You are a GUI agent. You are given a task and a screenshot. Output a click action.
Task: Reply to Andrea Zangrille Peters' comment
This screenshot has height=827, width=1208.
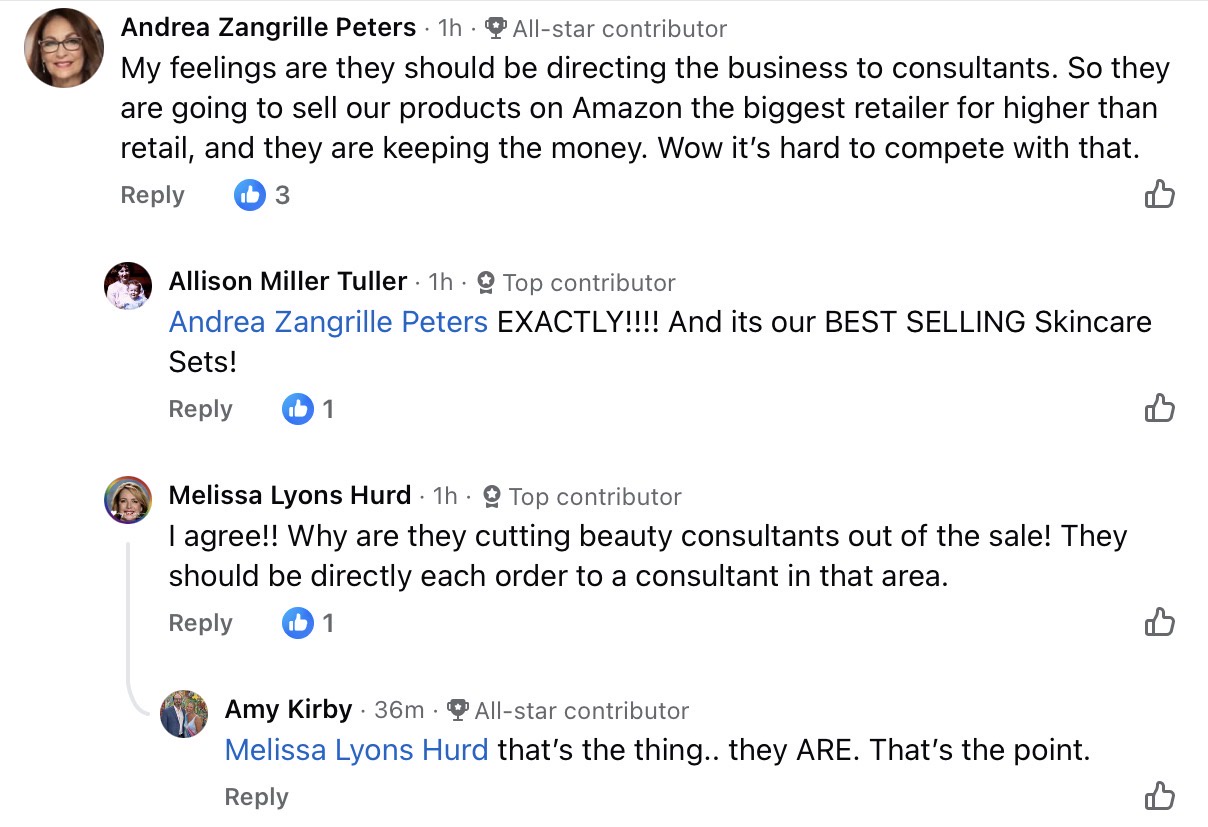click(152, 195)
